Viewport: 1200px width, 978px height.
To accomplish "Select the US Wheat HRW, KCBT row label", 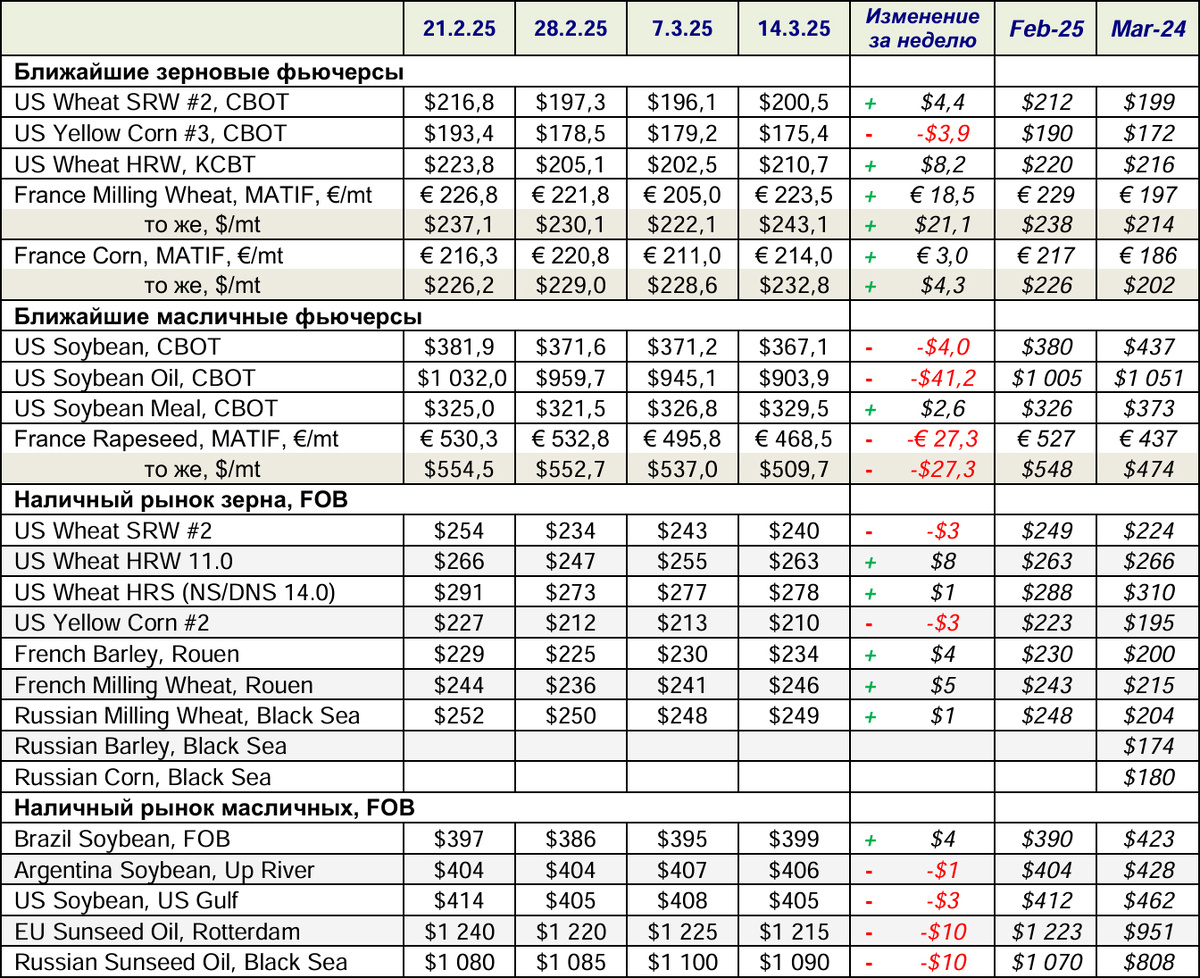I will point(135,164).
